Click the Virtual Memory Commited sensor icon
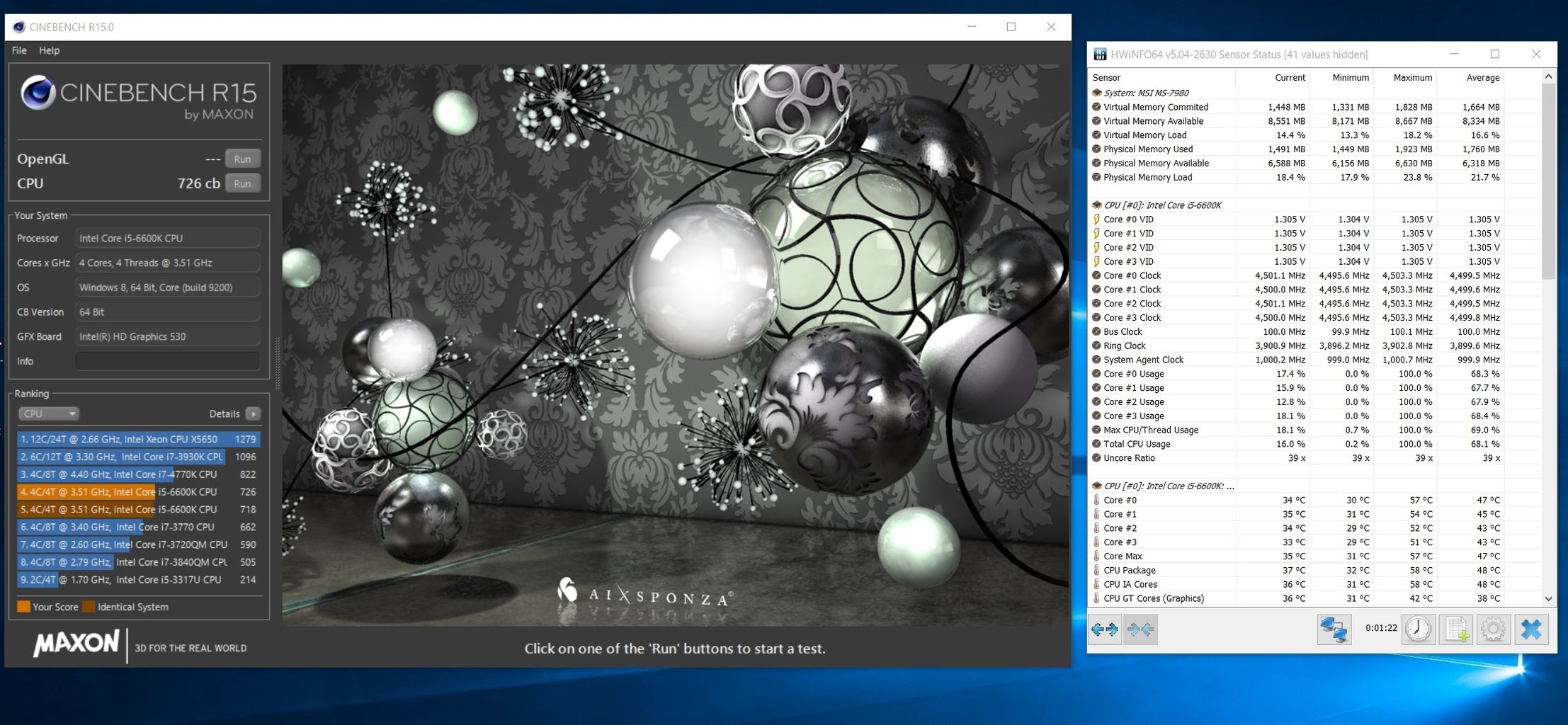 [x=1096, y=107]
